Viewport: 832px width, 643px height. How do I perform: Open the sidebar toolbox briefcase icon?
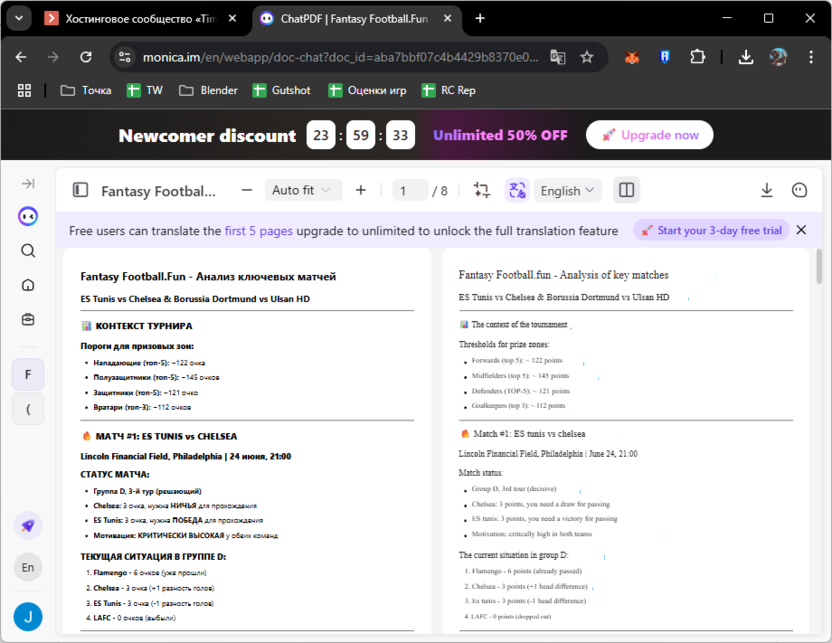28,319
